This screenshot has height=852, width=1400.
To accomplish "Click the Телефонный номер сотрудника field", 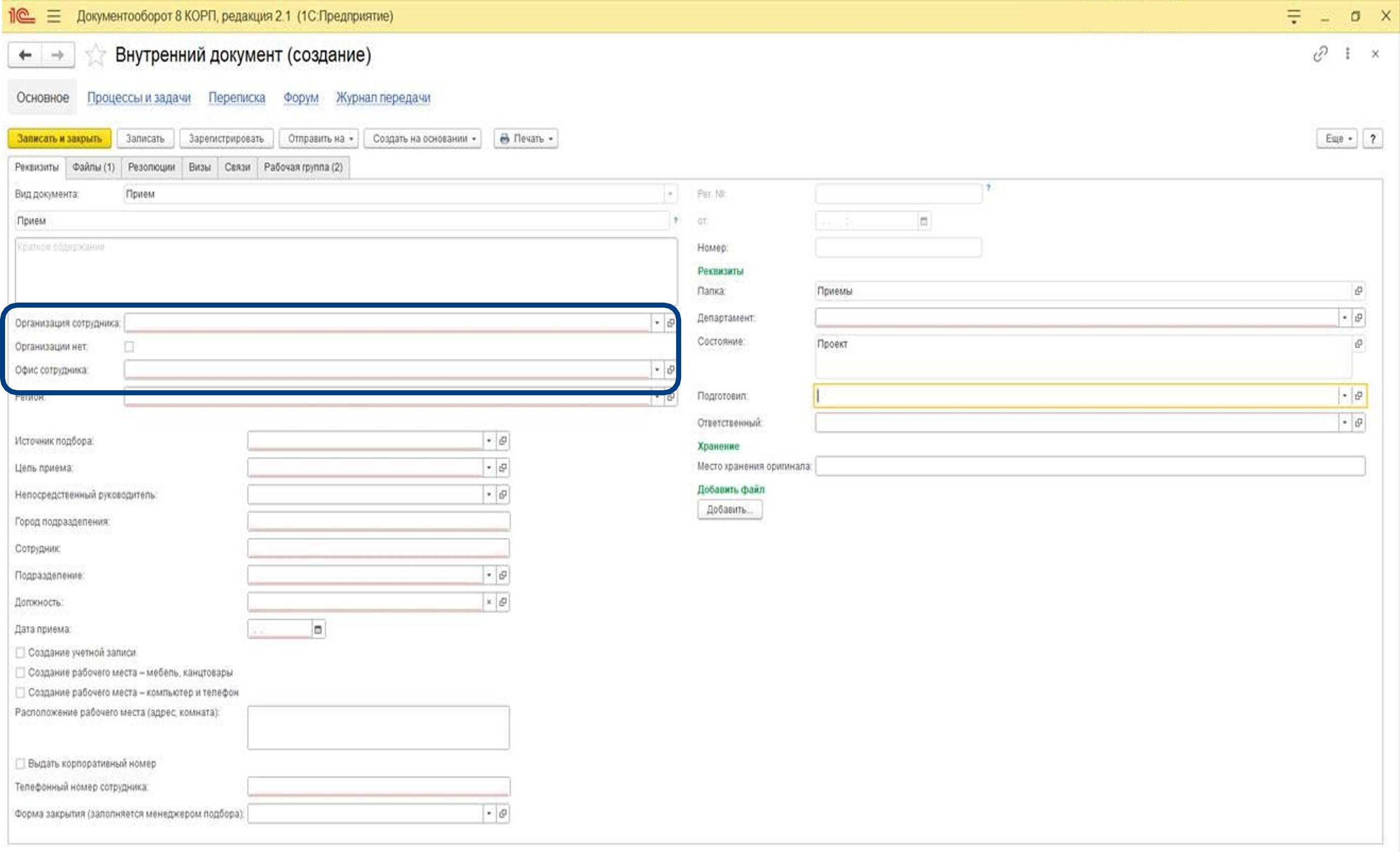I will [379, 787].
